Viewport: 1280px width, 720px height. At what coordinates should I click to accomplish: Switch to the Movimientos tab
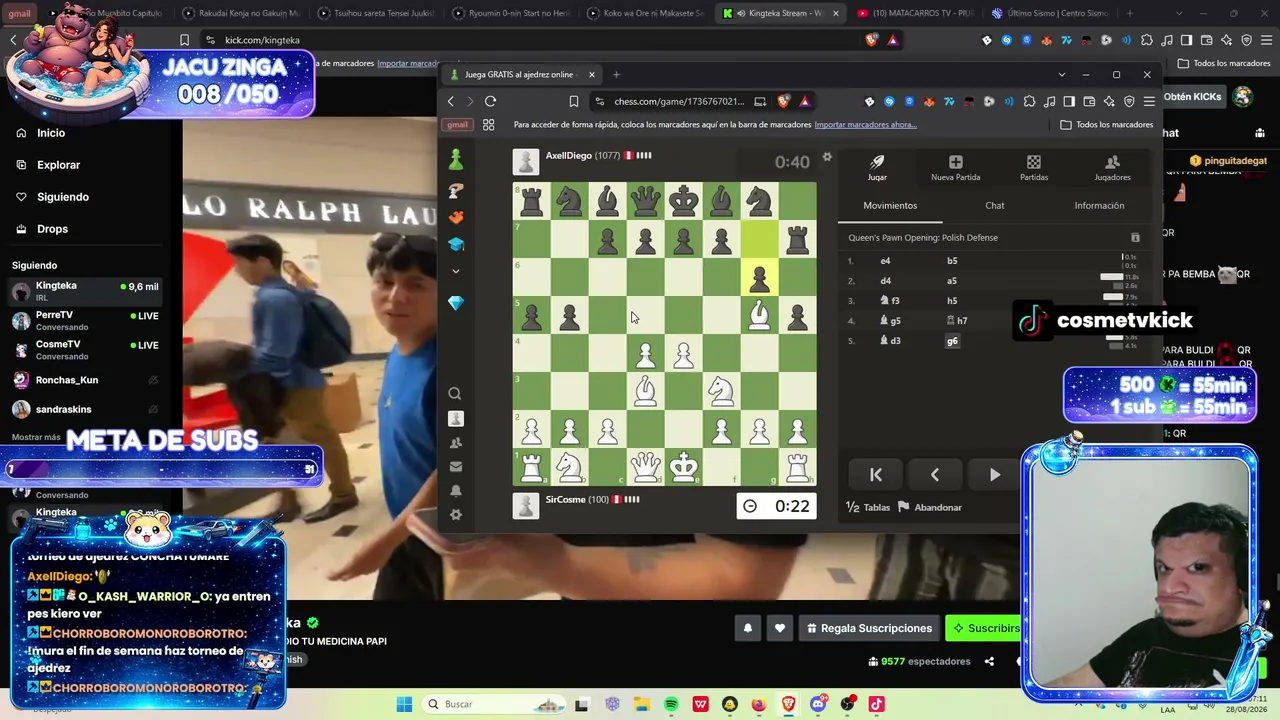[x=890, y=206]
